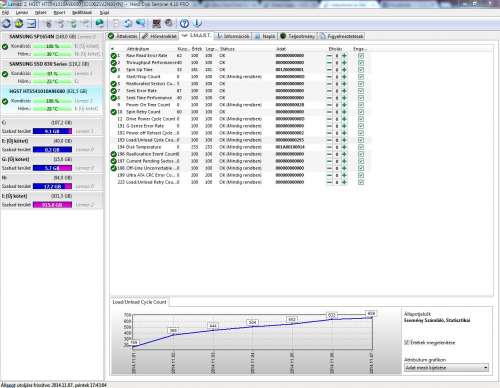Click the green status icon of Spin Up Time

tap(114, 70)
